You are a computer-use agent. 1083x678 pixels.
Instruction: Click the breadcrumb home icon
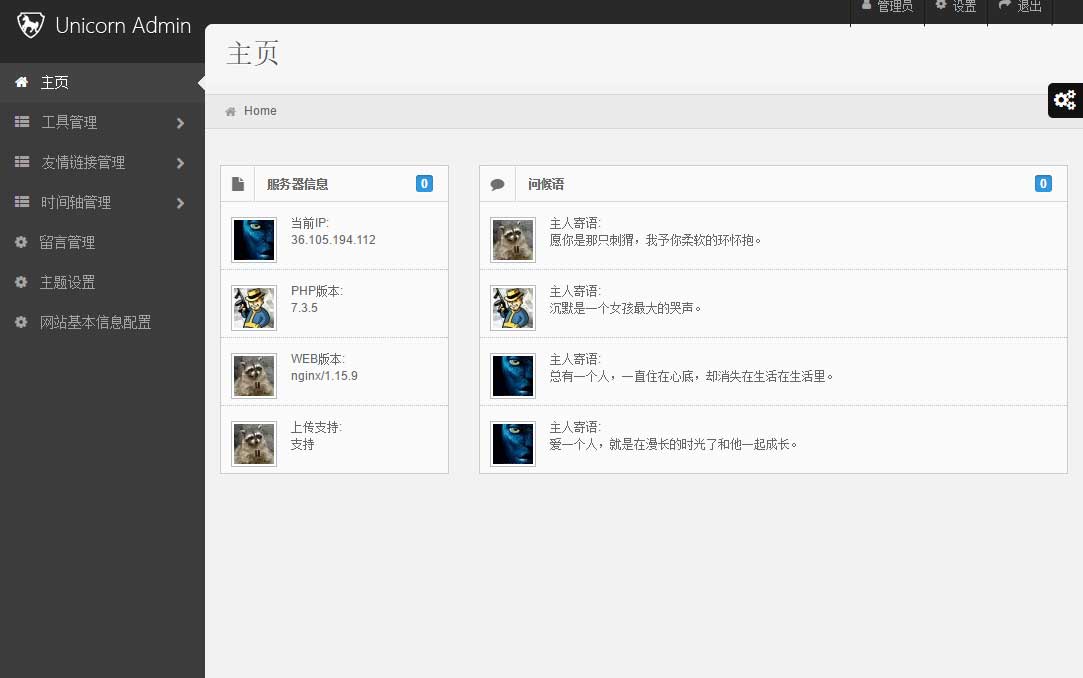point(230,110)
